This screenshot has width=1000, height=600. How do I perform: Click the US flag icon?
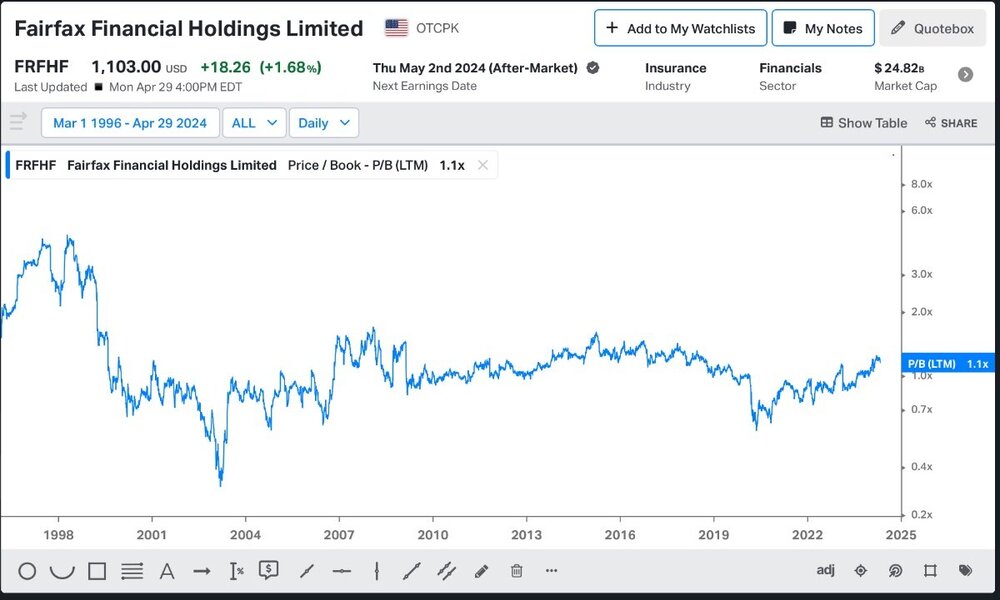396,28
